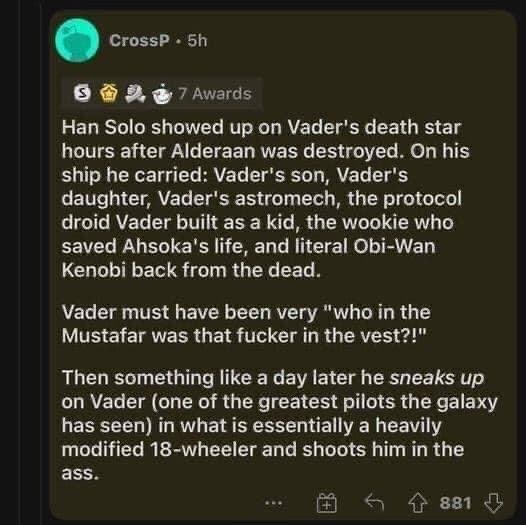Upvote the CrossP comment
Image resolution: width=526 pixels, height=525 pixels.
[418, 503]
